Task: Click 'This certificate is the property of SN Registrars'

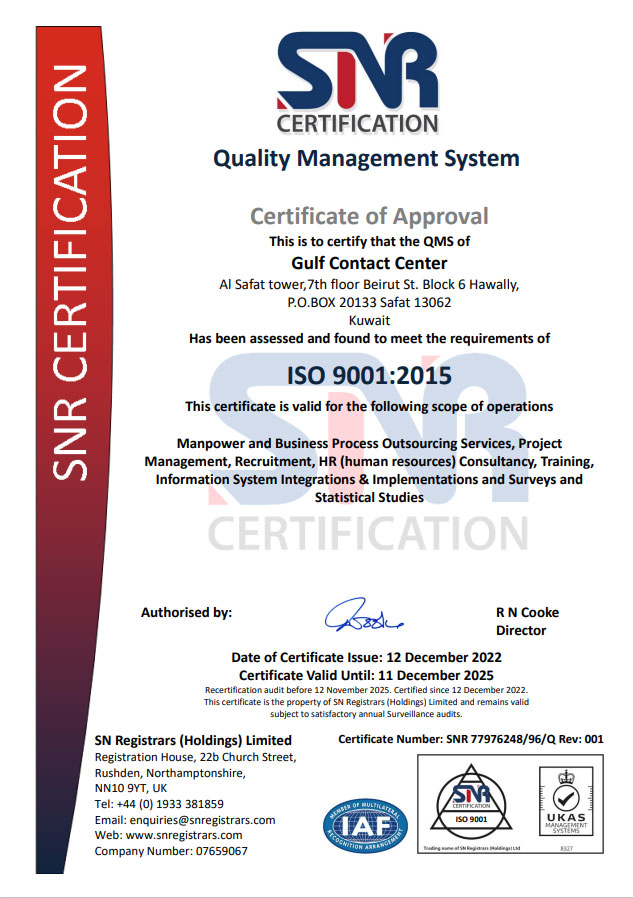Action: pos(366,702)
